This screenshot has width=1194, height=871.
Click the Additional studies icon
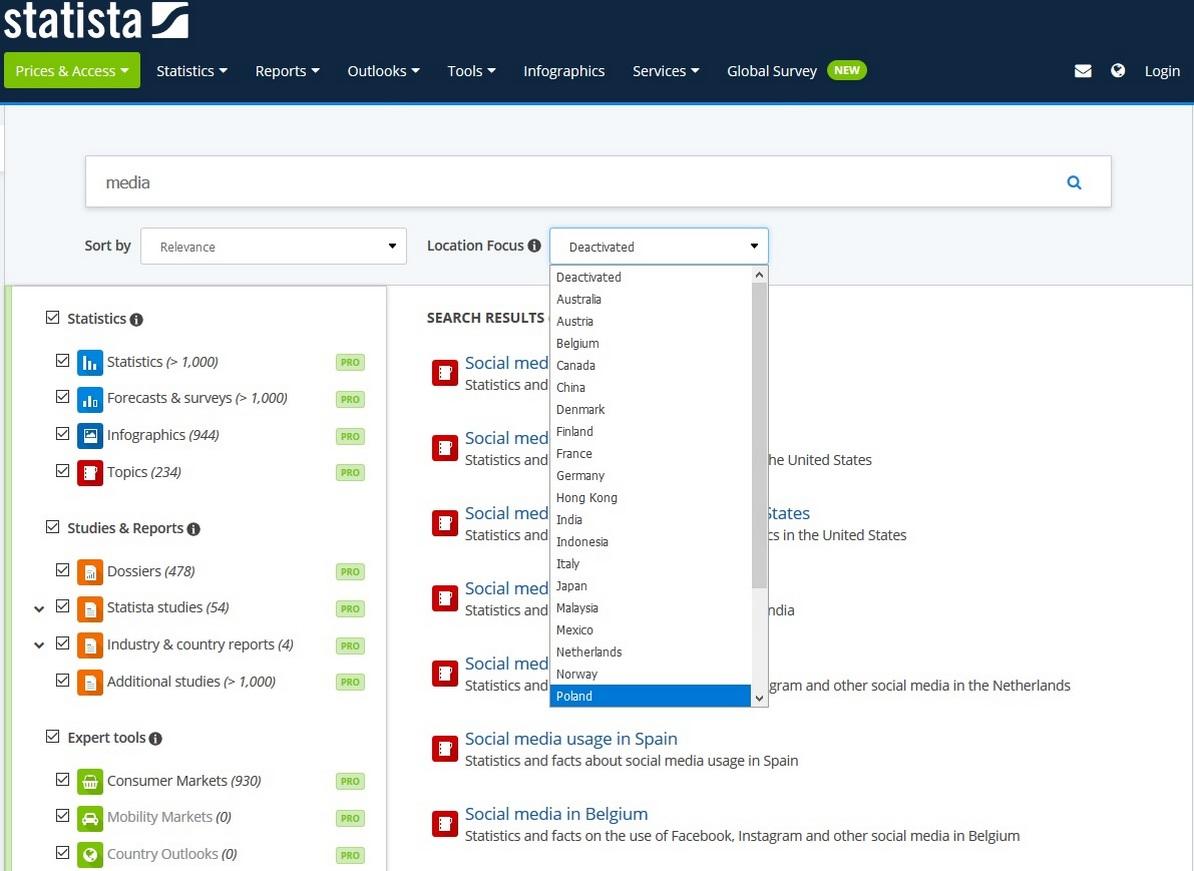point(90,681)
